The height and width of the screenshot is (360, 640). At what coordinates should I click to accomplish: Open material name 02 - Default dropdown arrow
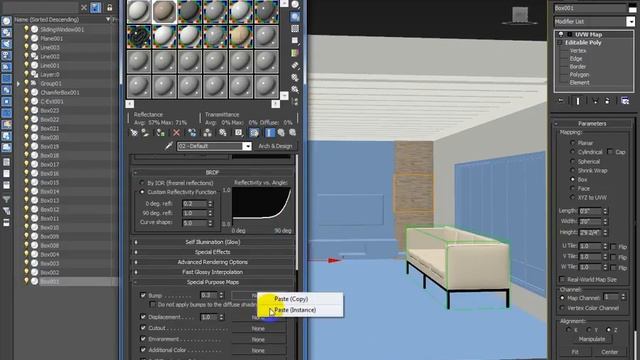(247, 146)
